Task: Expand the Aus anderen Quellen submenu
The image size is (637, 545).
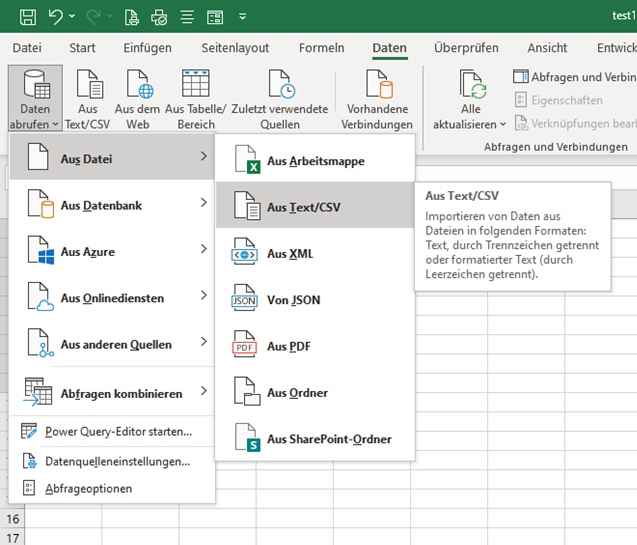Action: [x=112, y=342]
